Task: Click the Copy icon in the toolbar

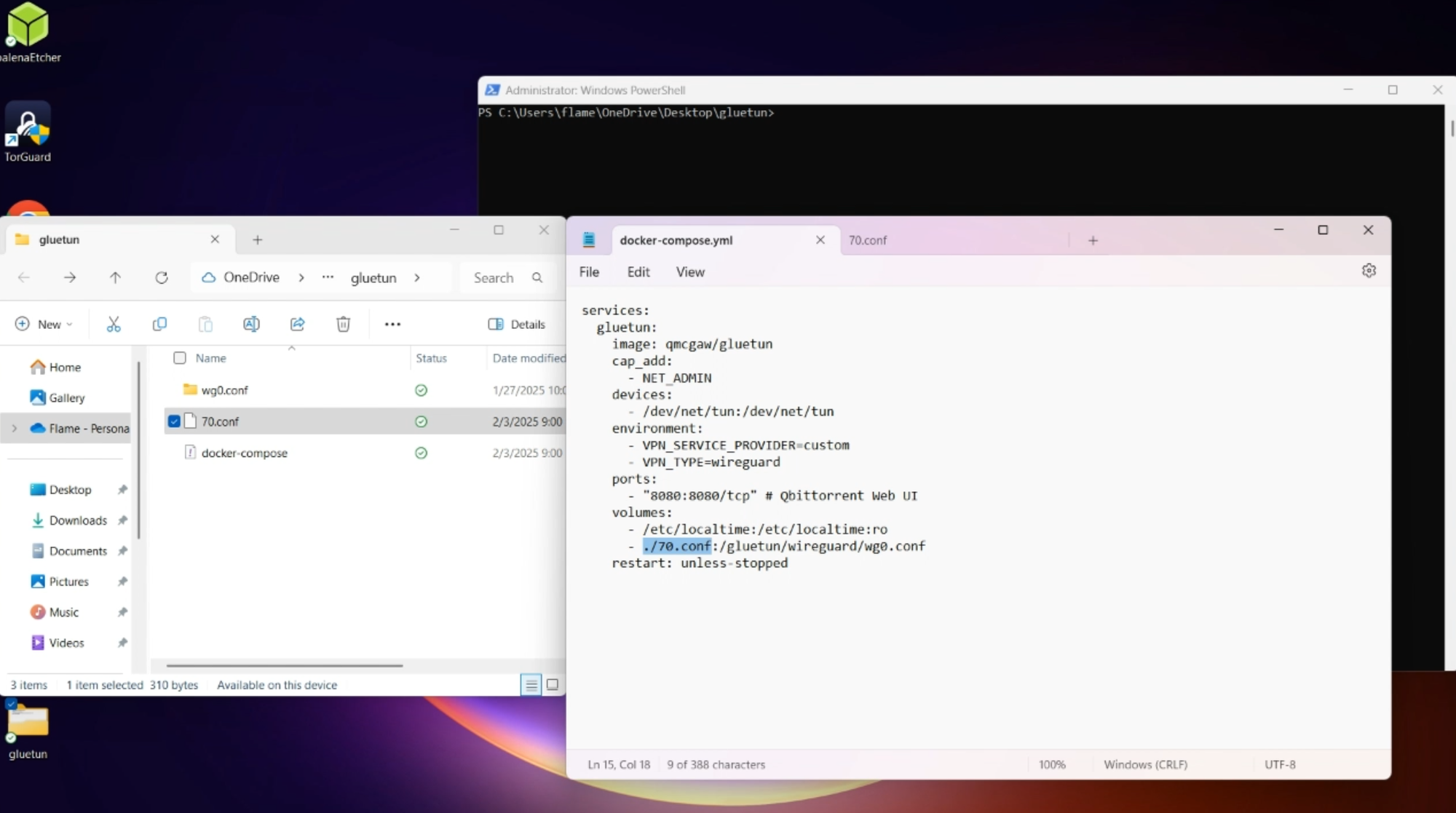Action: [x=159, y=324]
